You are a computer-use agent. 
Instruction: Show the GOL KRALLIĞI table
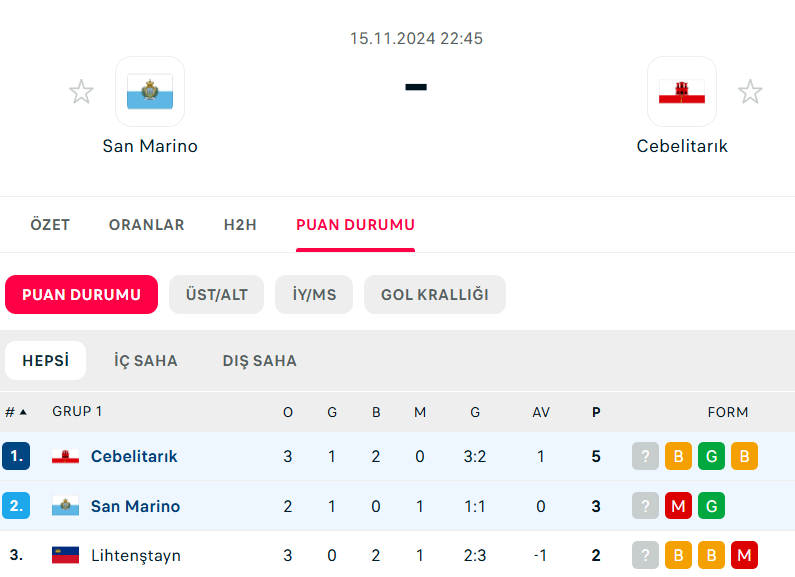coord(435,295)
